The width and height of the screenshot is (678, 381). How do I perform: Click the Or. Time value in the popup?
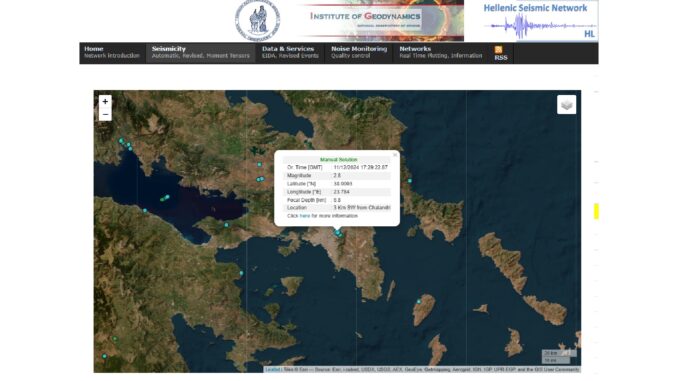coord(361,167)
